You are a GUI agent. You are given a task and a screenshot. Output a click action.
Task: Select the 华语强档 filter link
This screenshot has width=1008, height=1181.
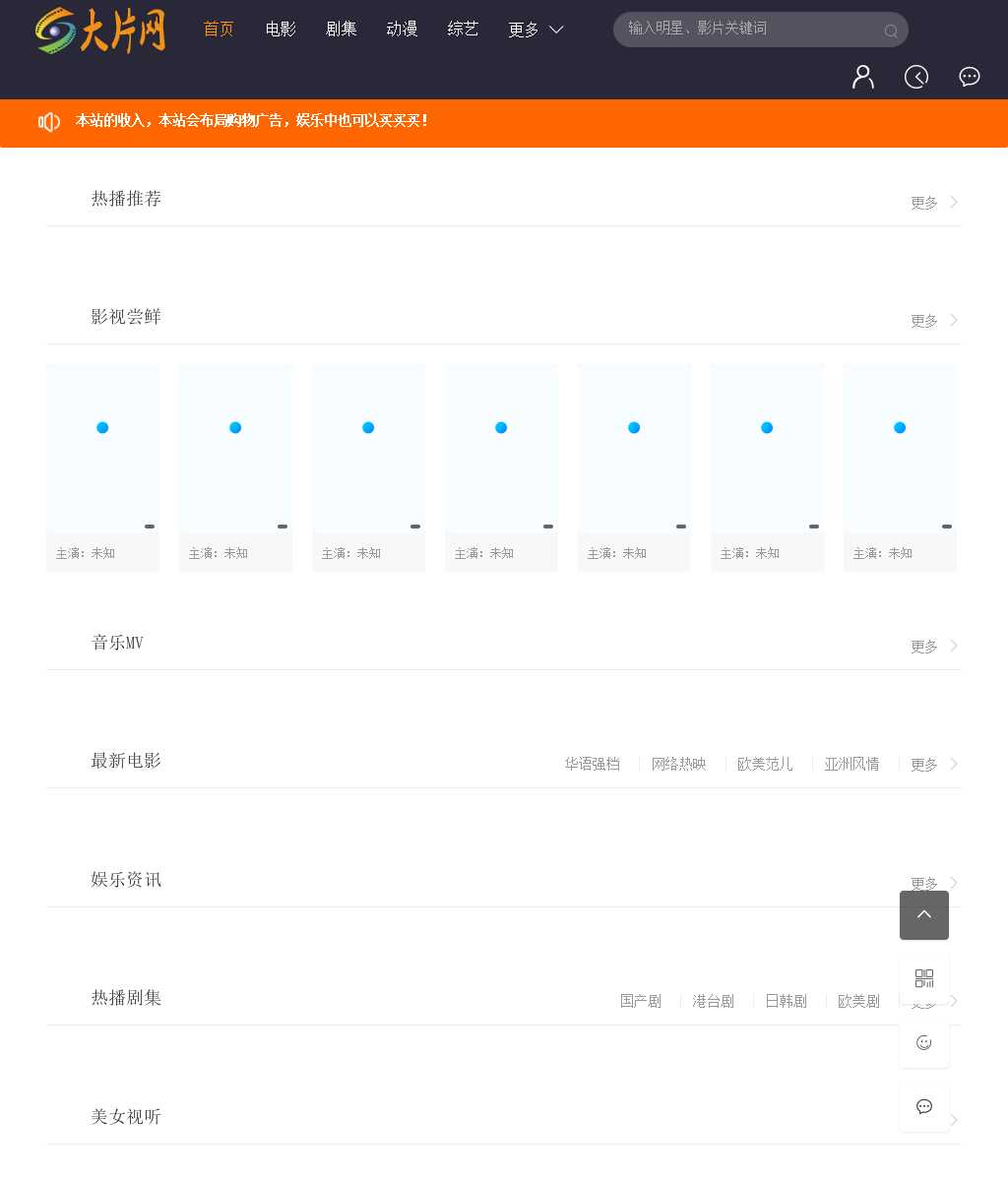coord(593,765)
